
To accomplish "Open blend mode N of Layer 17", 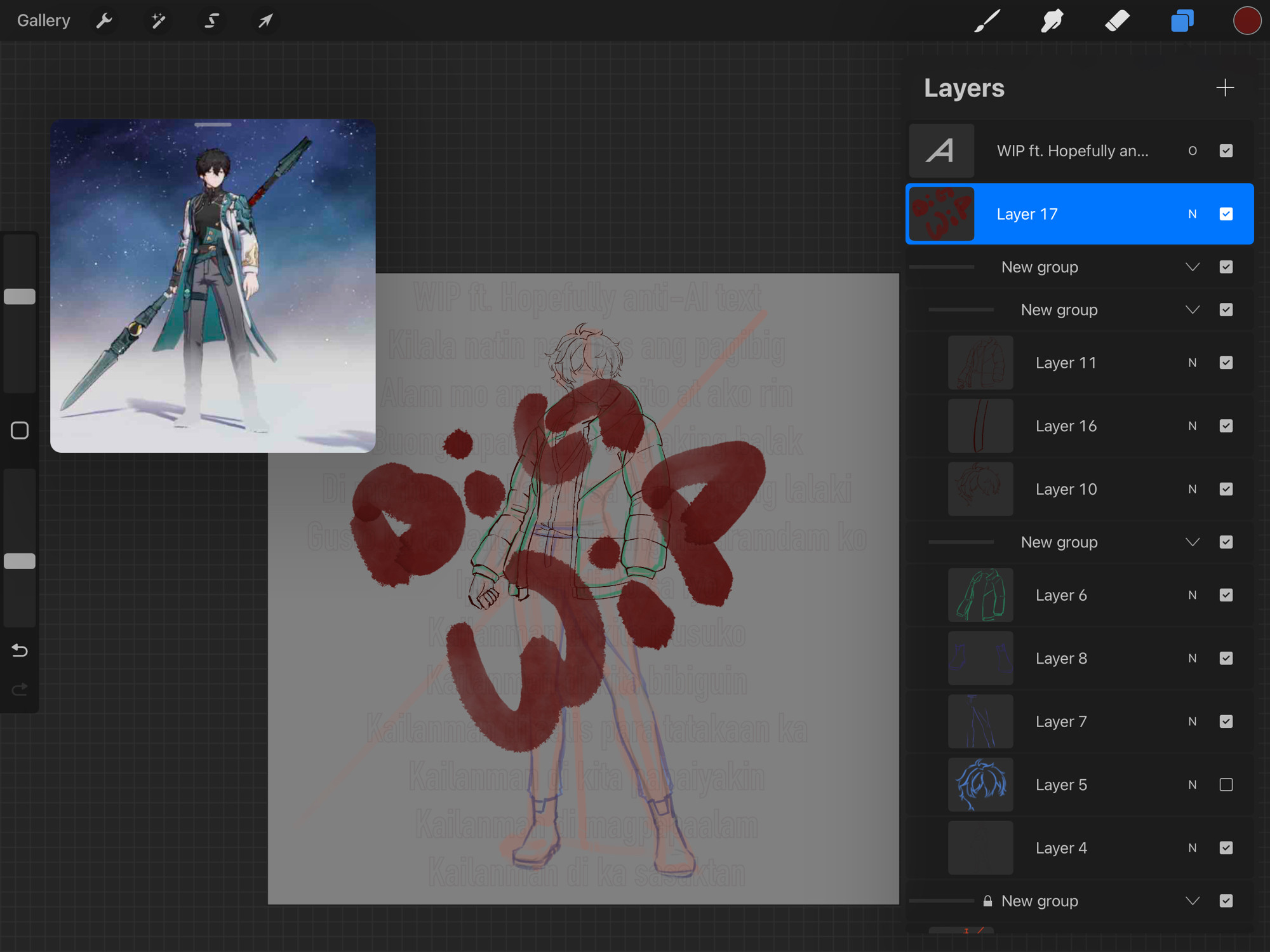I will pos(1193,214).
